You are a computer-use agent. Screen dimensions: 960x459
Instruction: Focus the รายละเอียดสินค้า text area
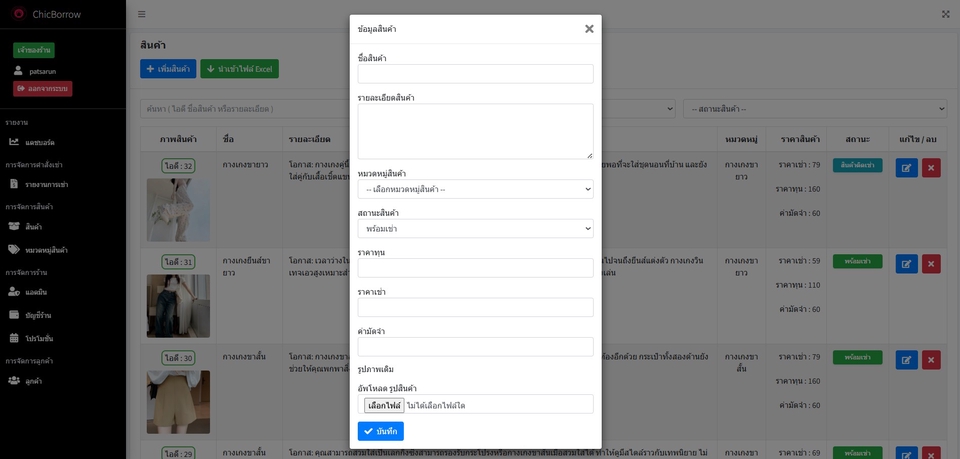tap(476, 132)
